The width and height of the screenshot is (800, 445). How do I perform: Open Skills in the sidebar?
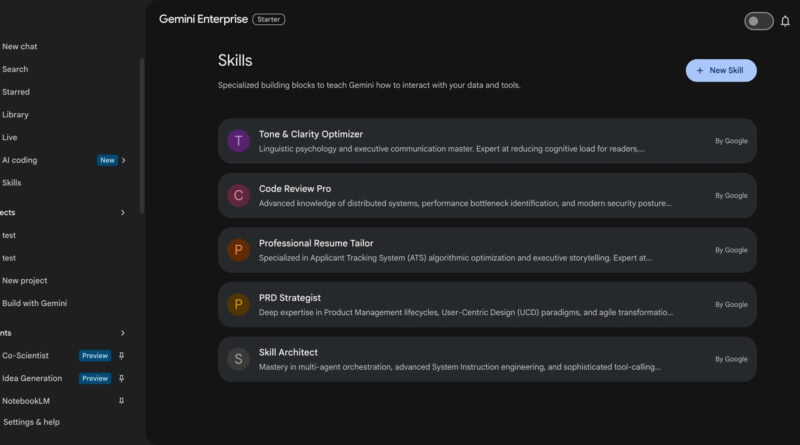coord(12,183)
